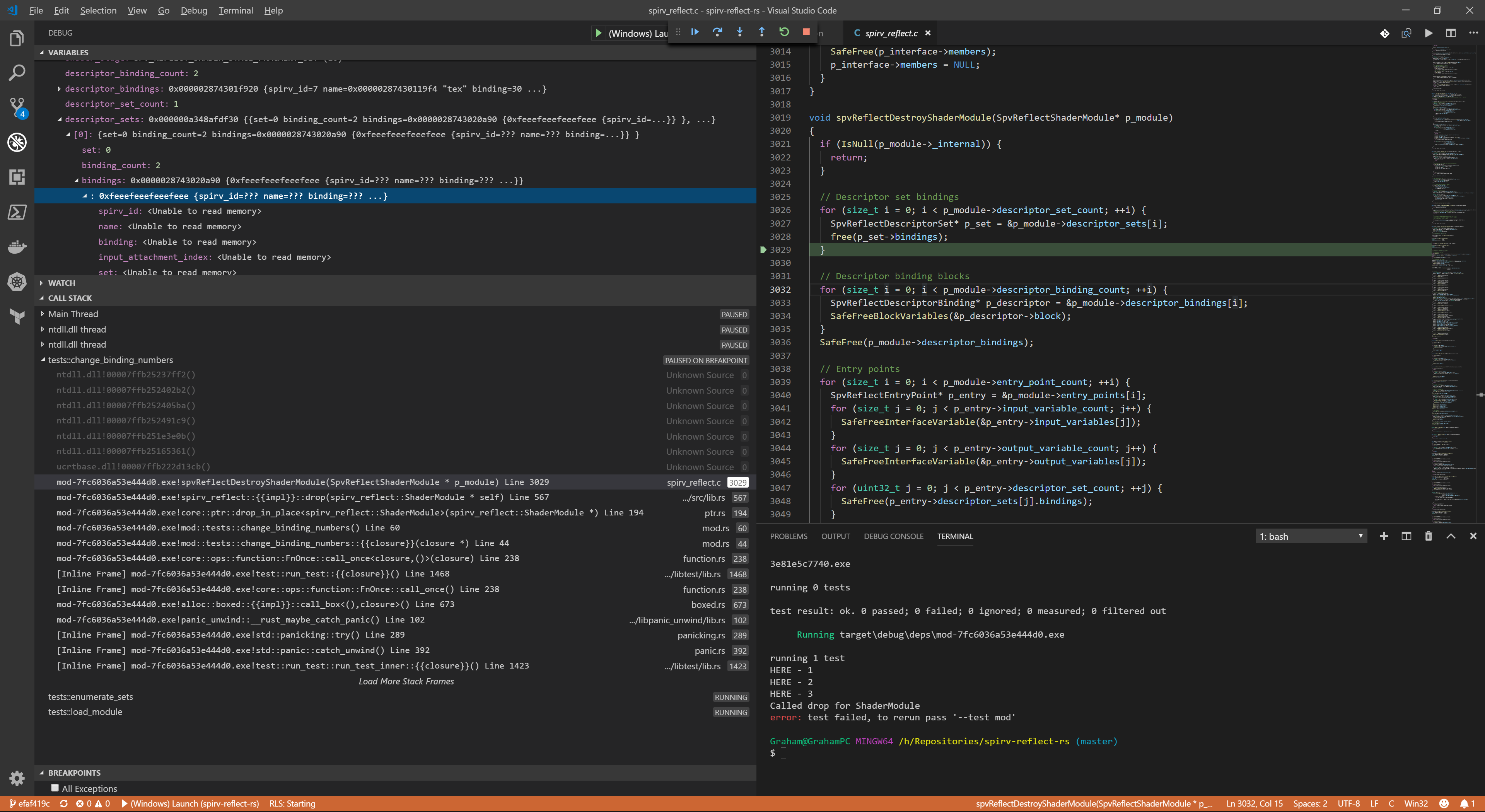1485x812 pixels.
Task: Change encoding via UTF-8 status item
Action: [1348, 803]
